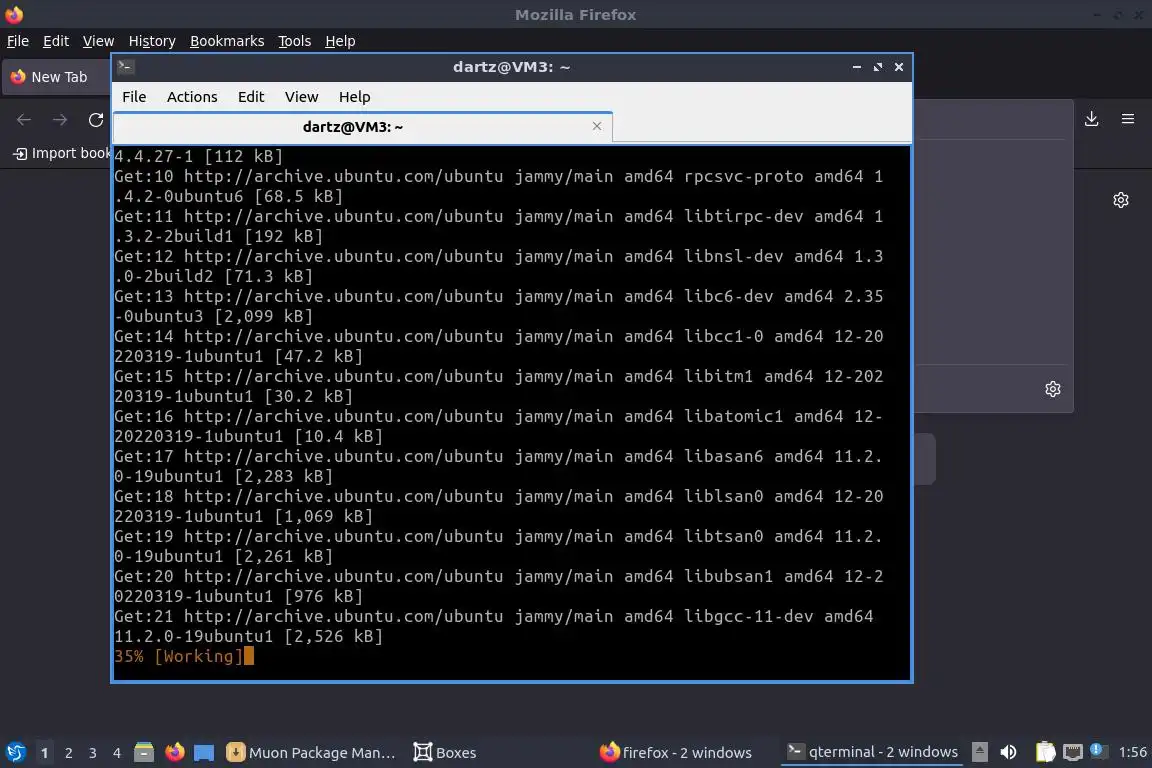Open Firefox downloads panel
This screenshot has height=768, width=1152.
[1092, 119]
